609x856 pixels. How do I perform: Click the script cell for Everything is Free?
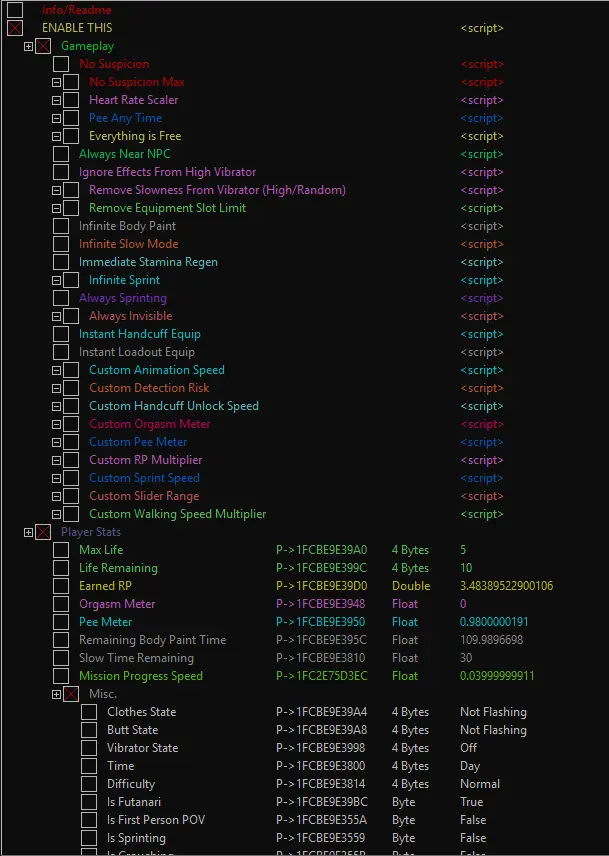click(481, 136)
